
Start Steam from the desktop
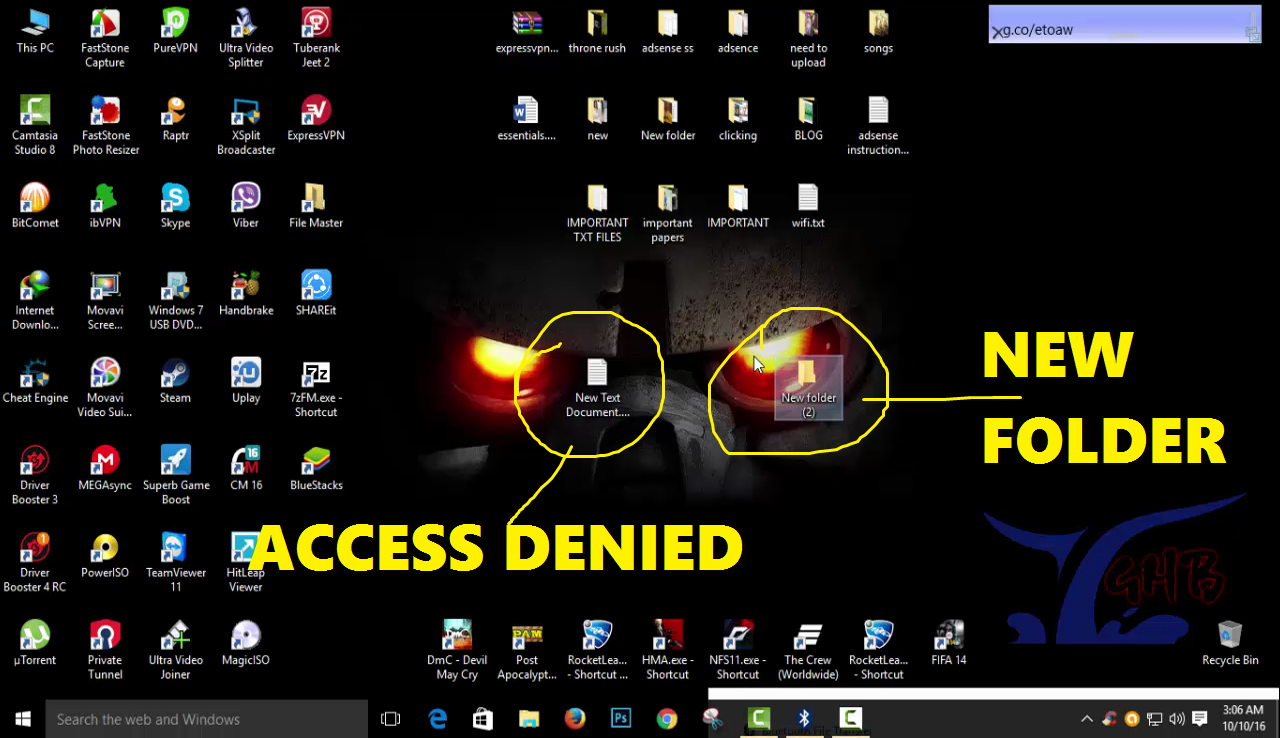(175, 375)
